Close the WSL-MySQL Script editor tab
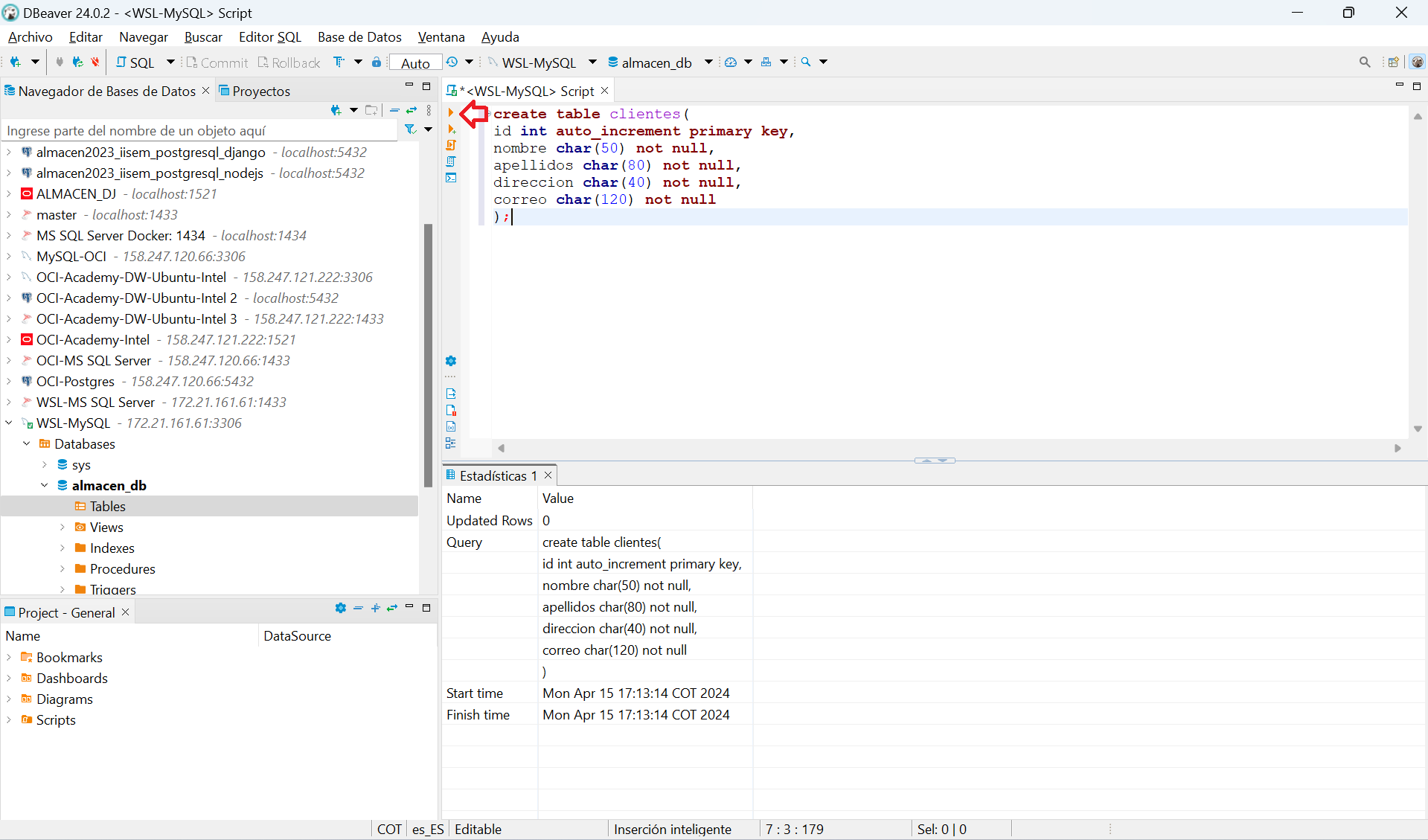The width and height of the screenshot is (1428, 840). 605,91
